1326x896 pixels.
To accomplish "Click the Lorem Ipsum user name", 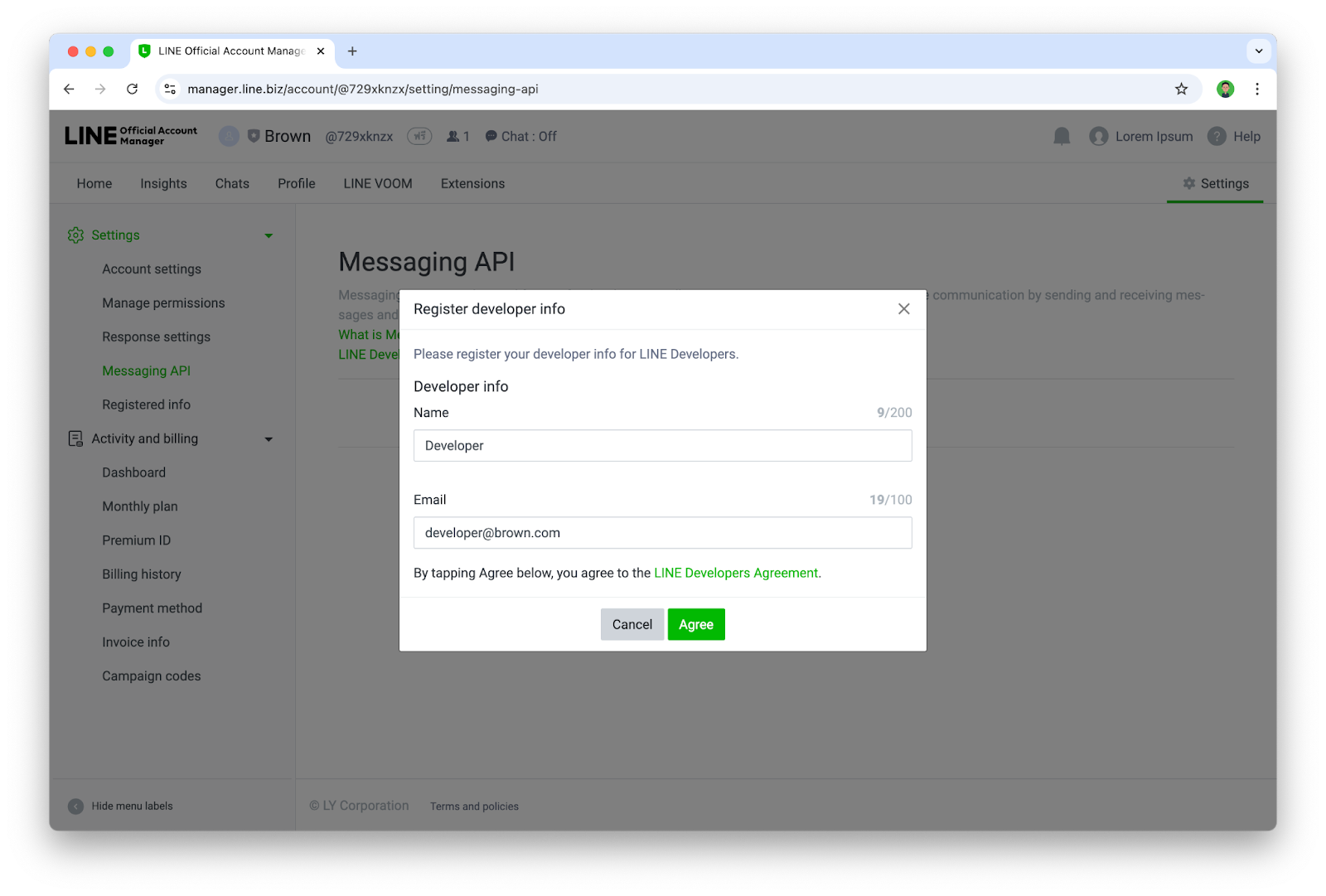I will tap(1154, 136).
